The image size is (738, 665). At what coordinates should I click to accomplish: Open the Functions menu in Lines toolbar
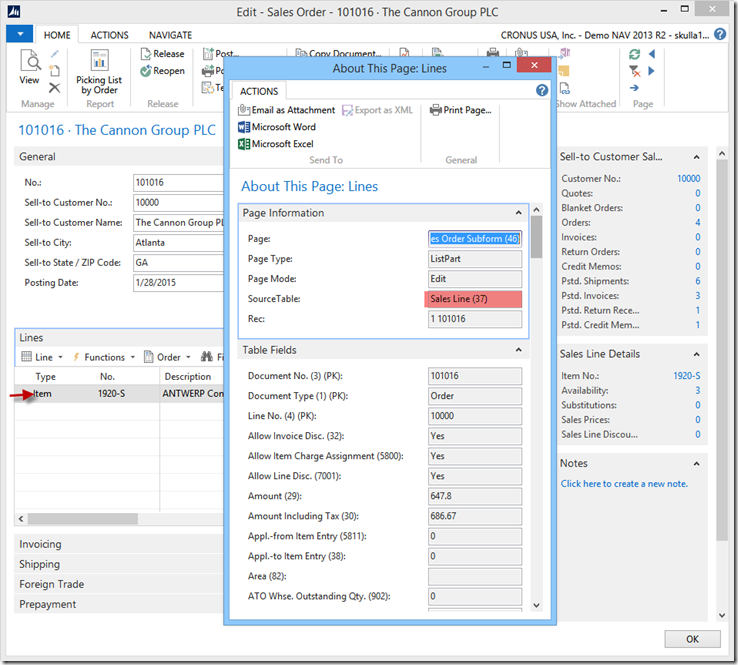pos(104,357)
